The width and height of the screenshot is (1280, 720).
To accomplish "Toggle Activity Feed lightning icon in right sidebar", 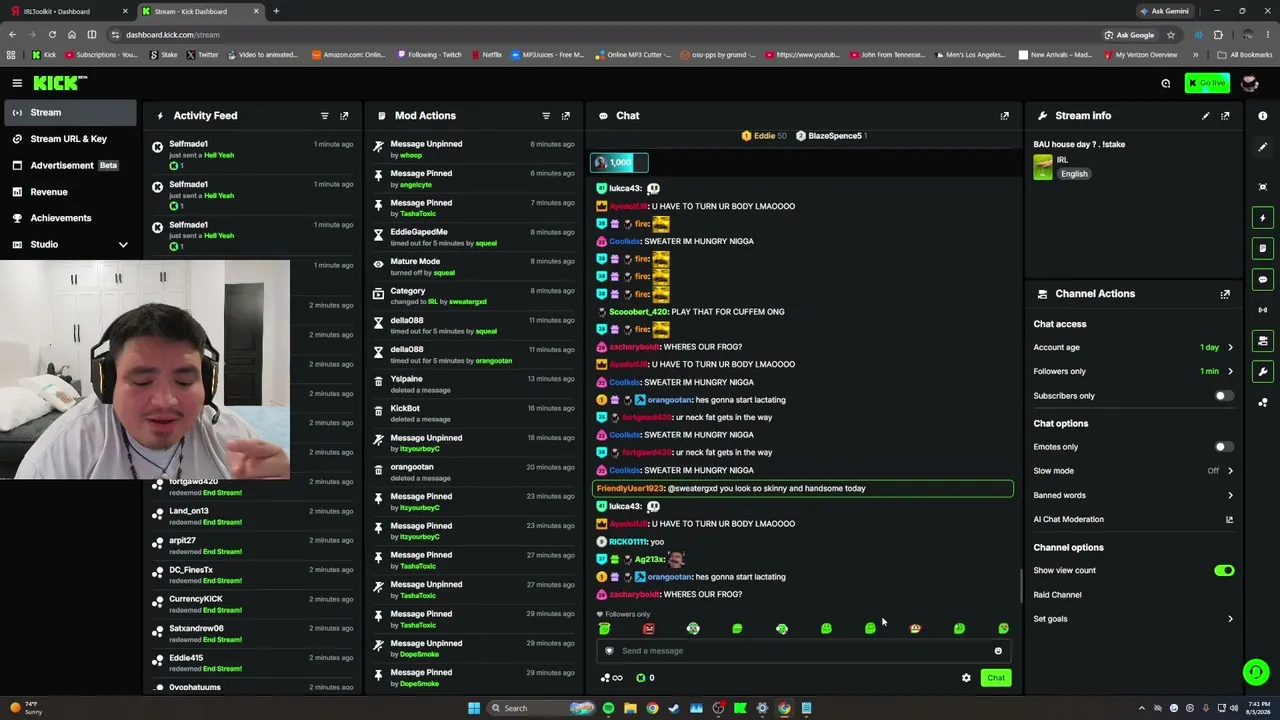I will [x=1263, y=217].
